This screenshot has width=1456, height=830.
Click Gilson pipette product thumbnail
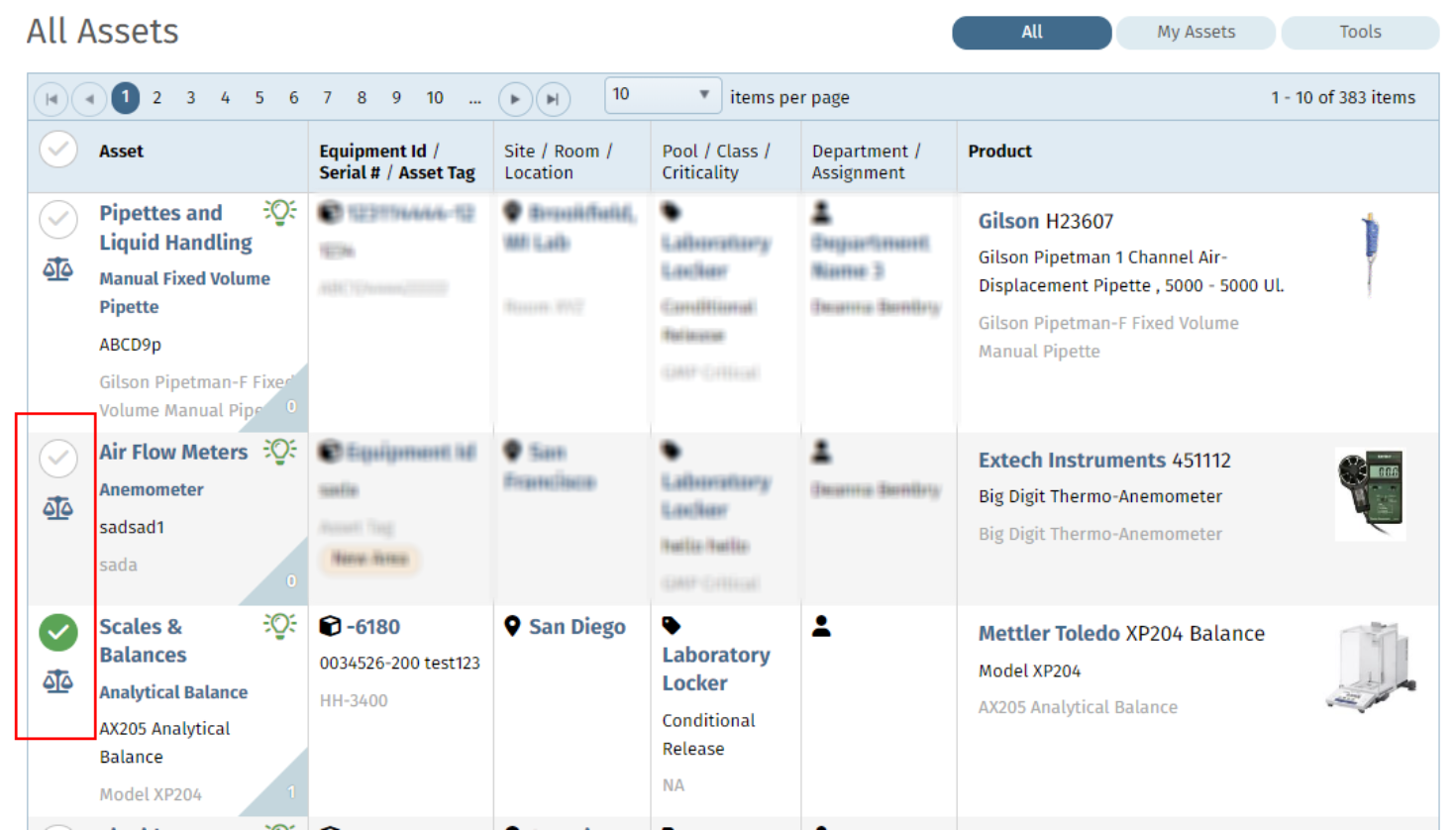(x=1371, y=254)
